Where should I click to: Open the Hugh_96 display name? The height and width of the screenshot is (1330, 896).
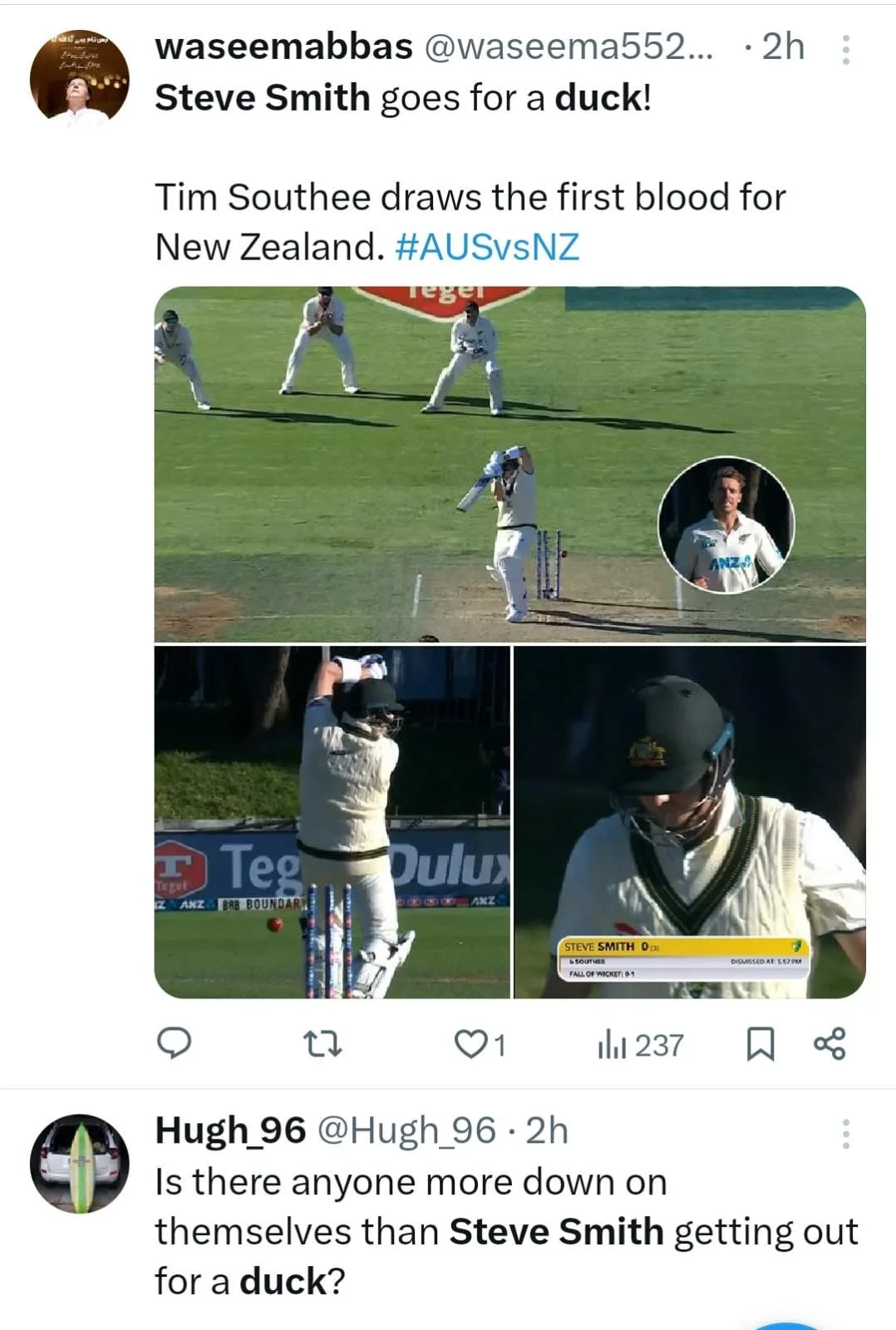click(230, 1130)
